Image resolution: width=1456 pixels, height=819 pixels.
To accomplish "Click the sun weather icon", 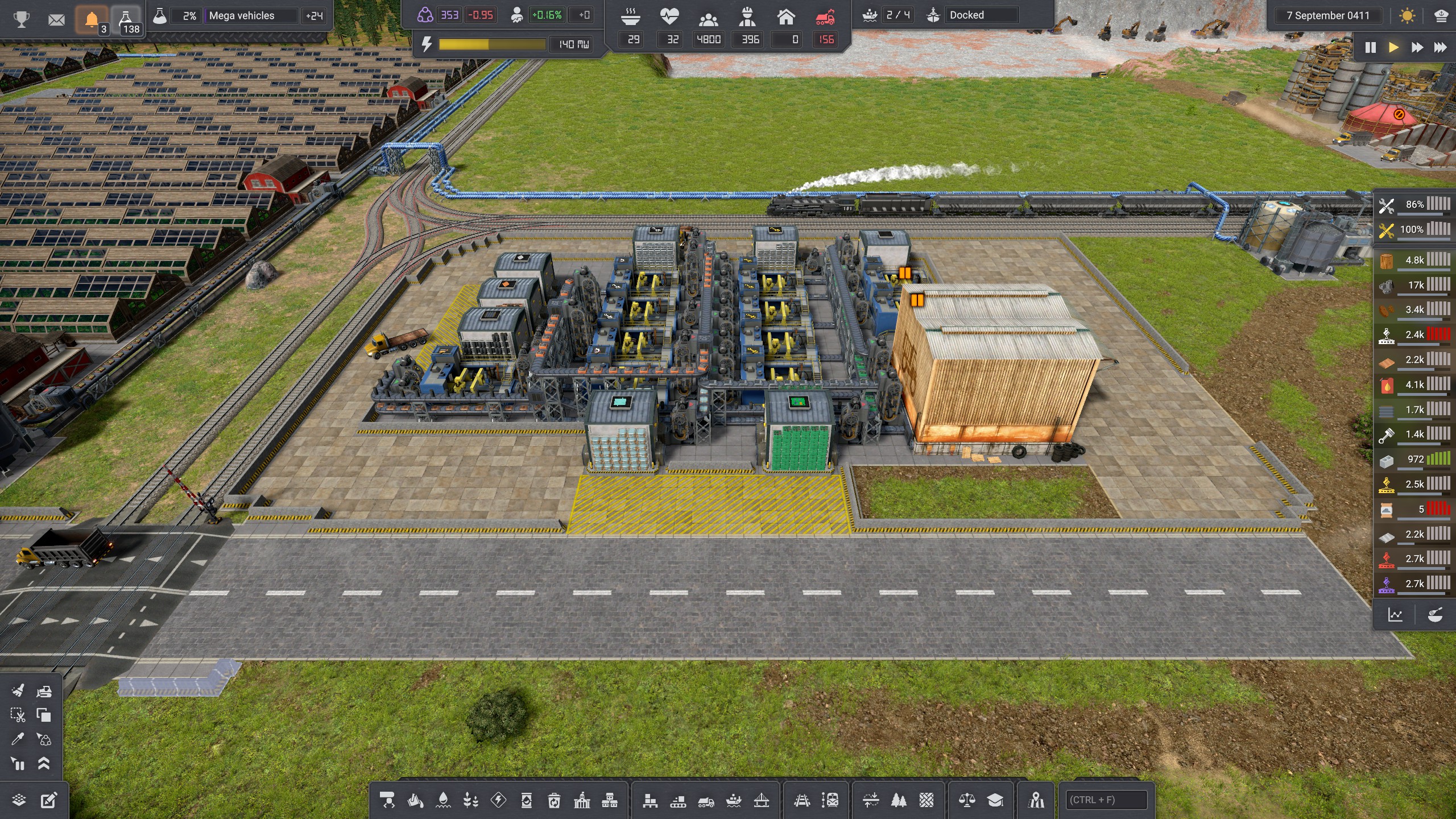I will click(1408, 15).
